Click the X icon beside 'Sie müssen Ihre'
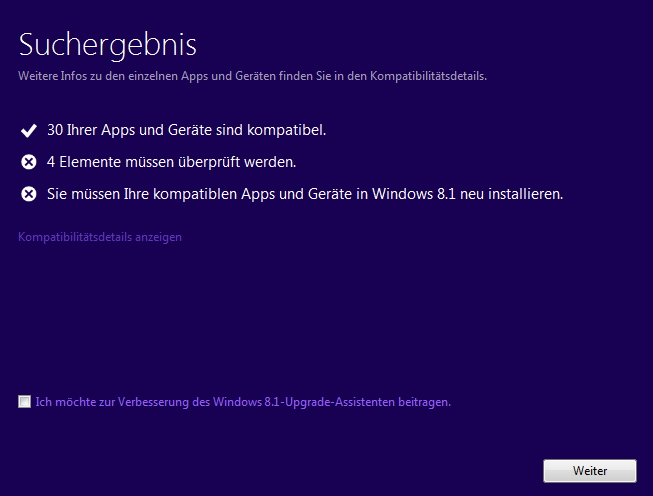 [29, 194]
